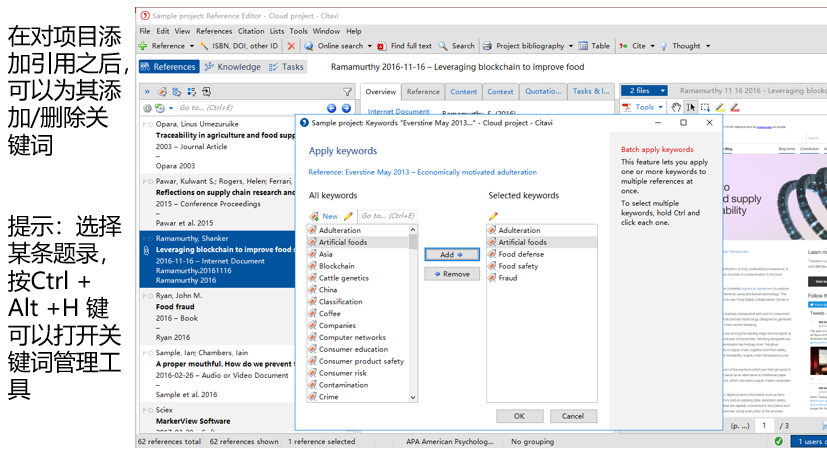Open the Cite dropdown arrow
827x452 pixels.
[x=652, y=46]
